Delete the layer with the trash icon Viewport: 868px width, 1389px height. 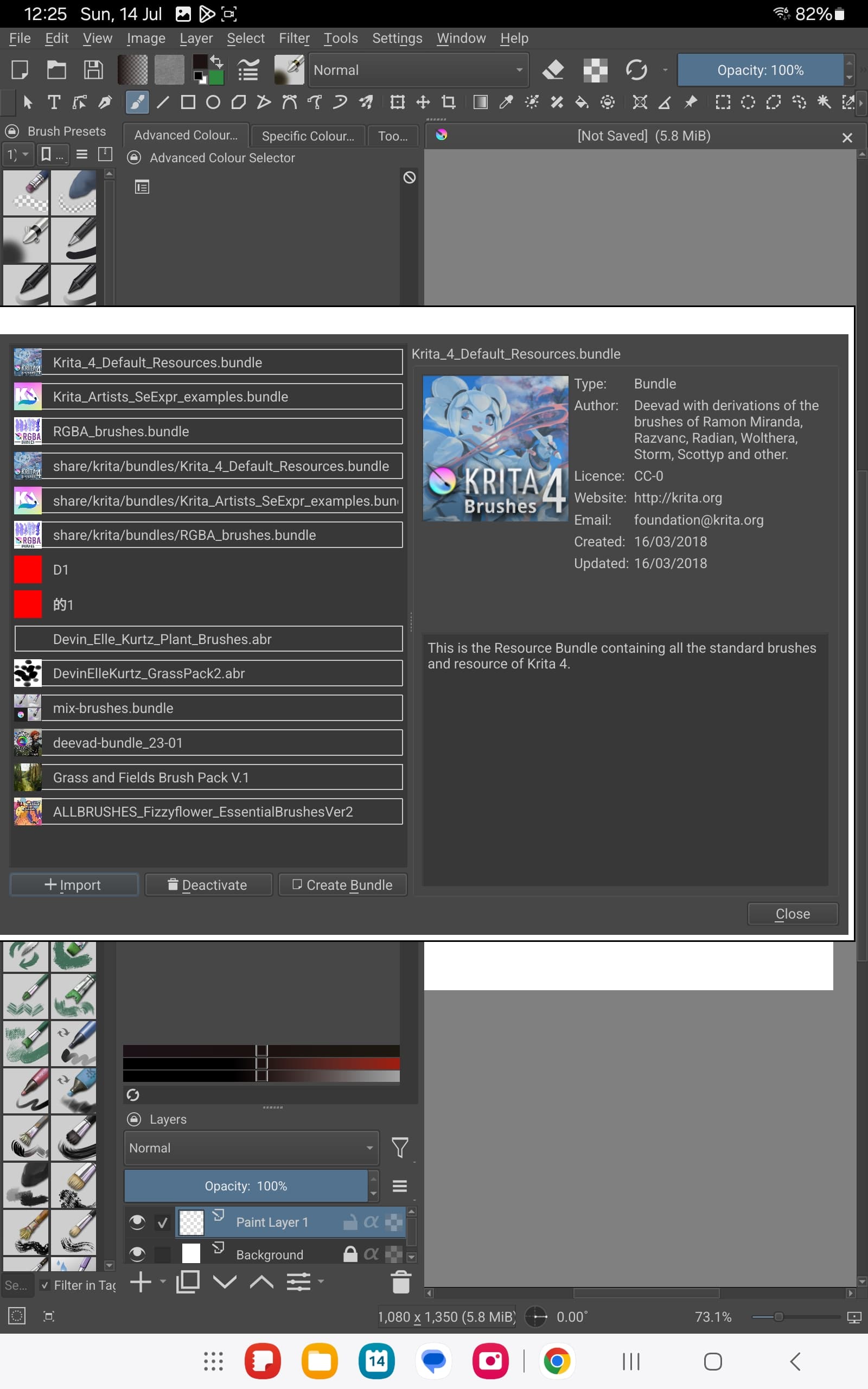pyautogui.click(x=401, y=1281)
